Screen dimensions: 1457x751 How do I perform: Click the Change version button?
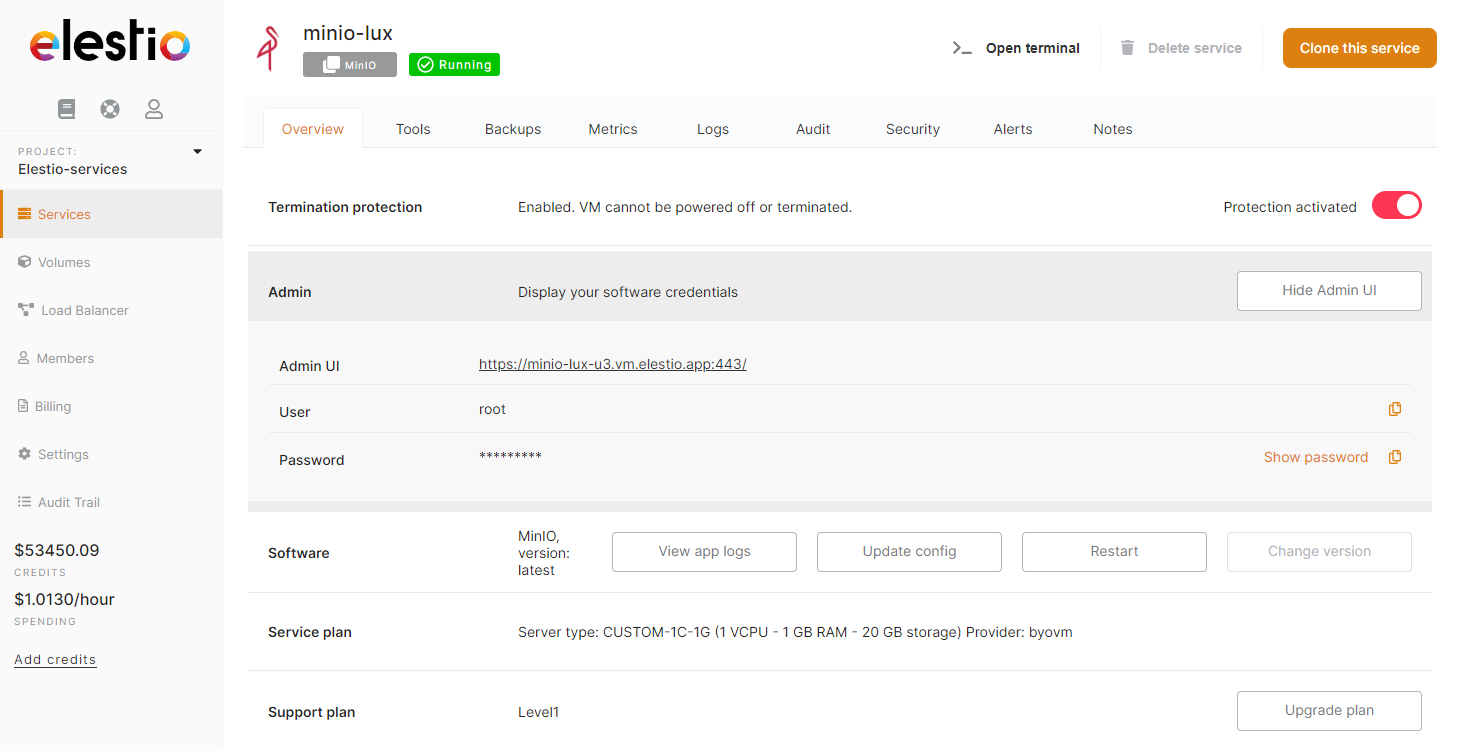point(1319,552)
